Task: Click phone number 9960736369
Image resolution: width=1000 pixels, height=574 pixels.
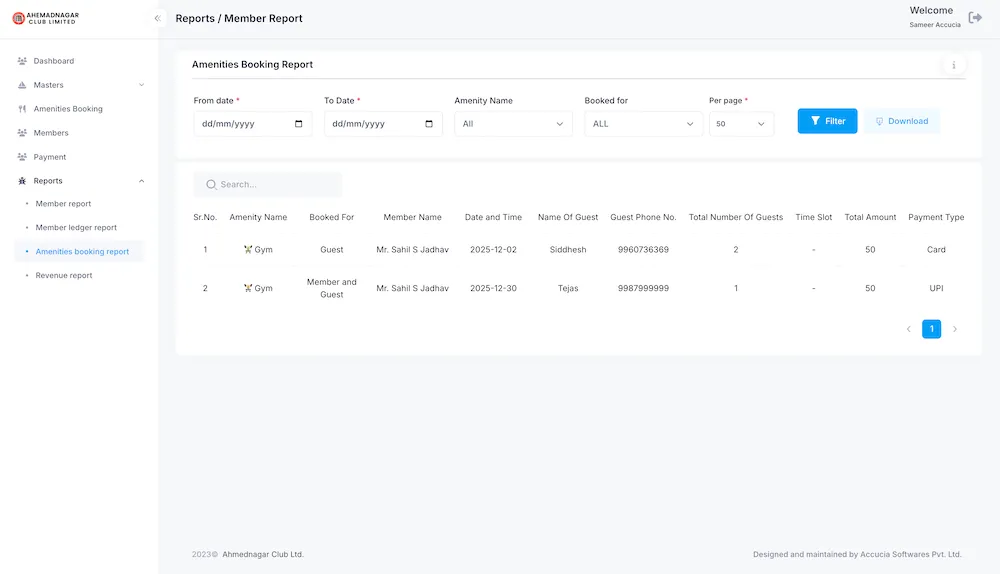Action: tap(643, 250)
